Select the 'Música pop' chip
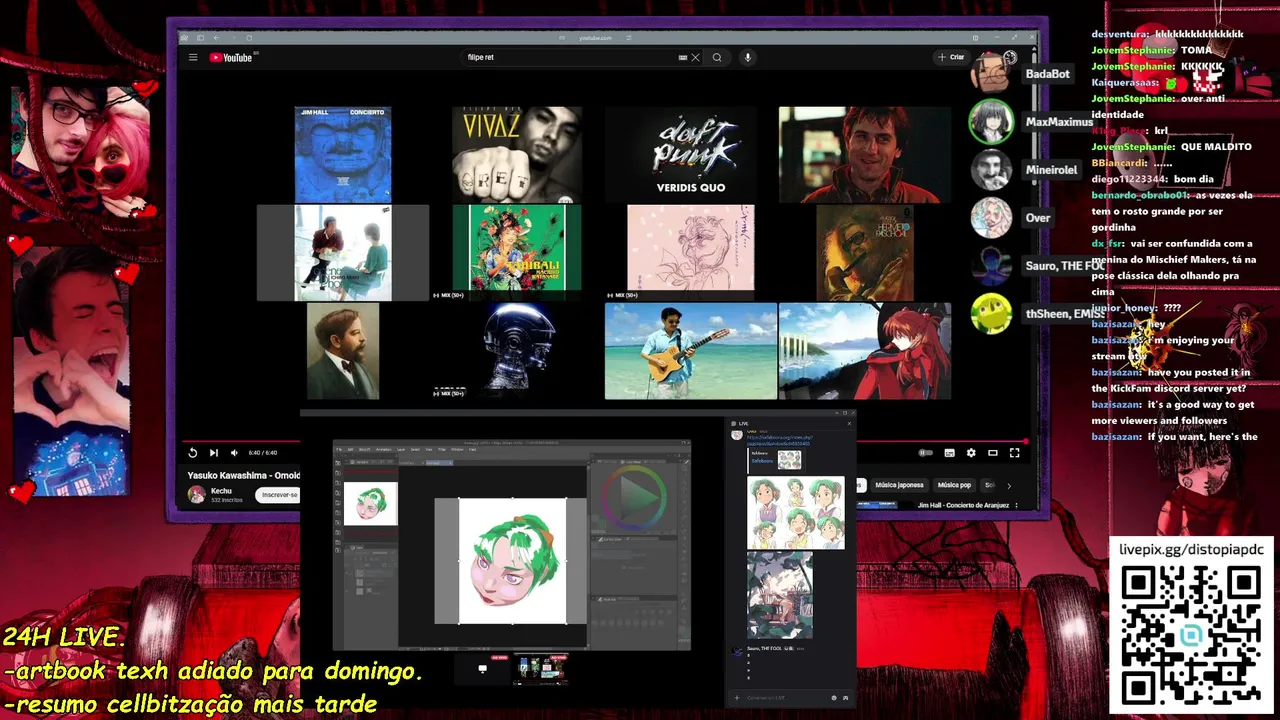This screenshot has height=720, width=1280. click(x=954, y=485)
